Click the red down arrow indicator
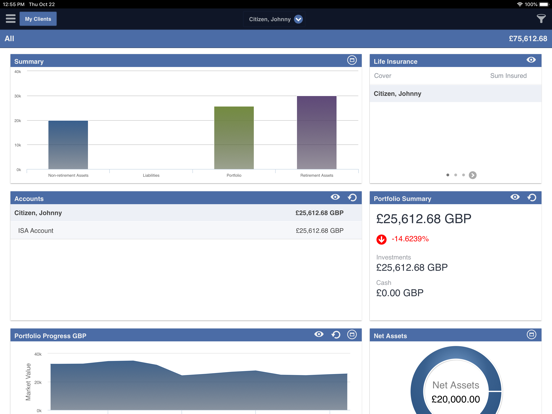 point(381,239)
